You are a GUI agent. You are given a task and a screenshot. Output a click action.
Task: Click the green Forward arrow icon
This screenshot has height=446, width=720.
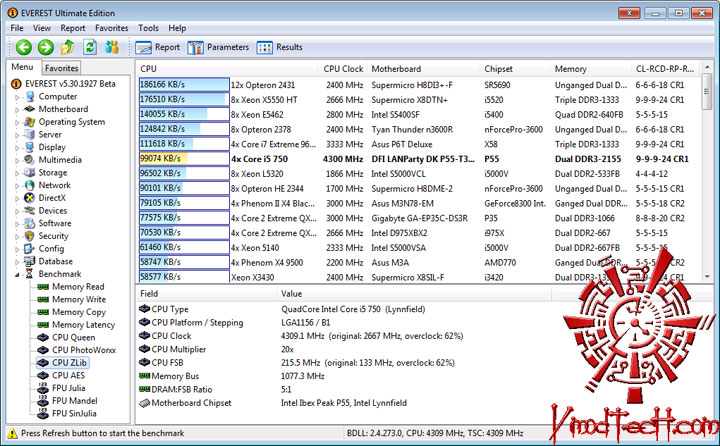[x=45, y=47]
